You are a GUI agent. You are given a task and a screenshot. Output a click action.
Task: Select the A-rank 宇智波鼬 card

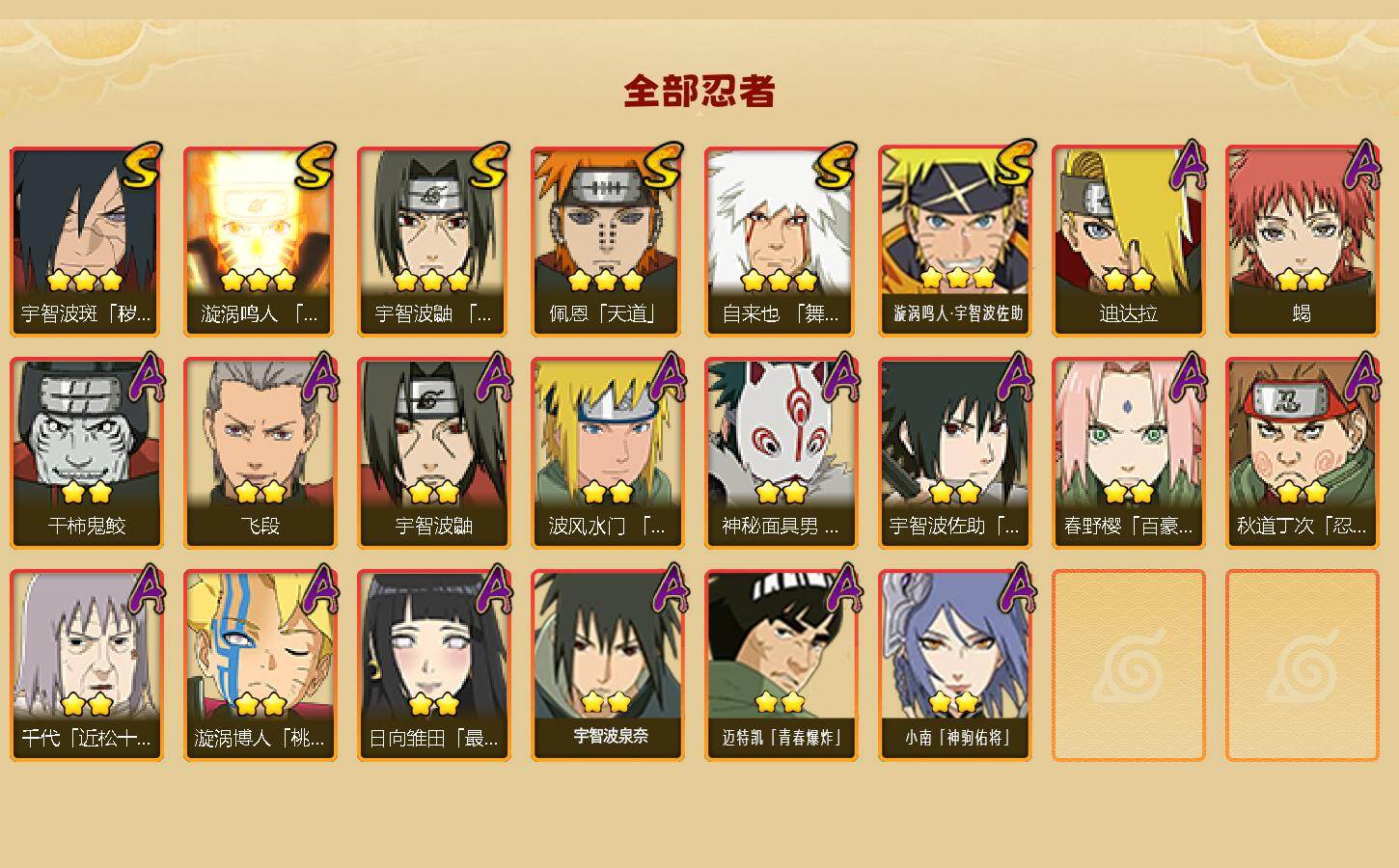434,453
